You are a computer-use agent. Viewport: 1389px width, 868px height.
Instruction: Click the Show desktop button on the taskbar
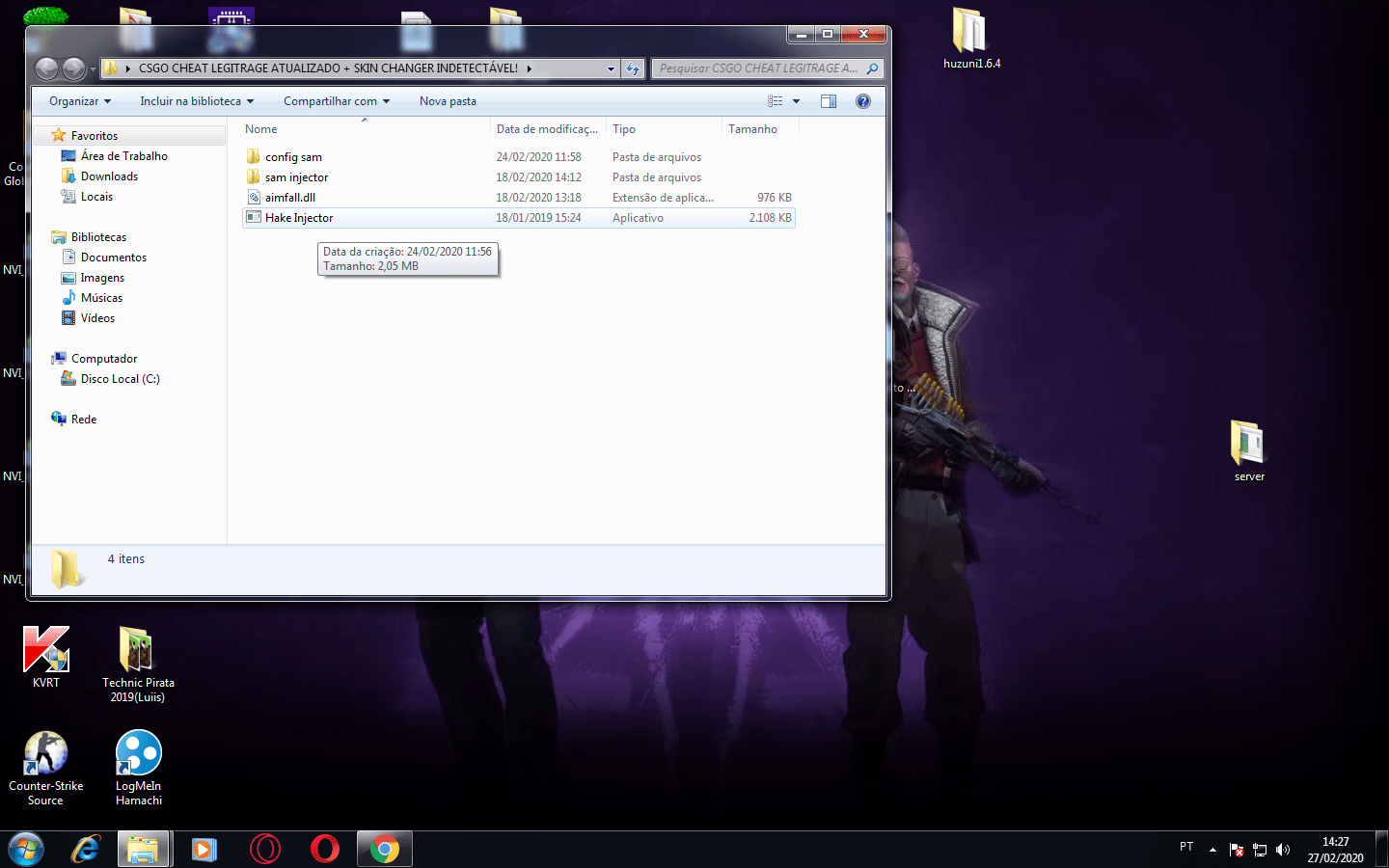tap(1381, 849)
